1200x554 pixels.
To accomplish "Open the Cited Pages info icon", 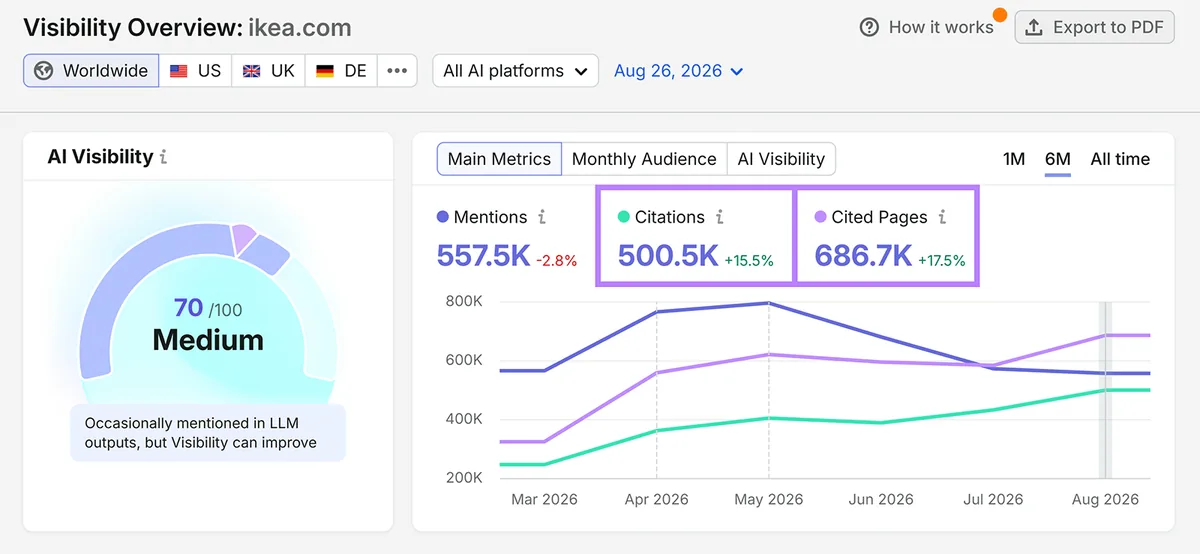I will click(942, 217).
